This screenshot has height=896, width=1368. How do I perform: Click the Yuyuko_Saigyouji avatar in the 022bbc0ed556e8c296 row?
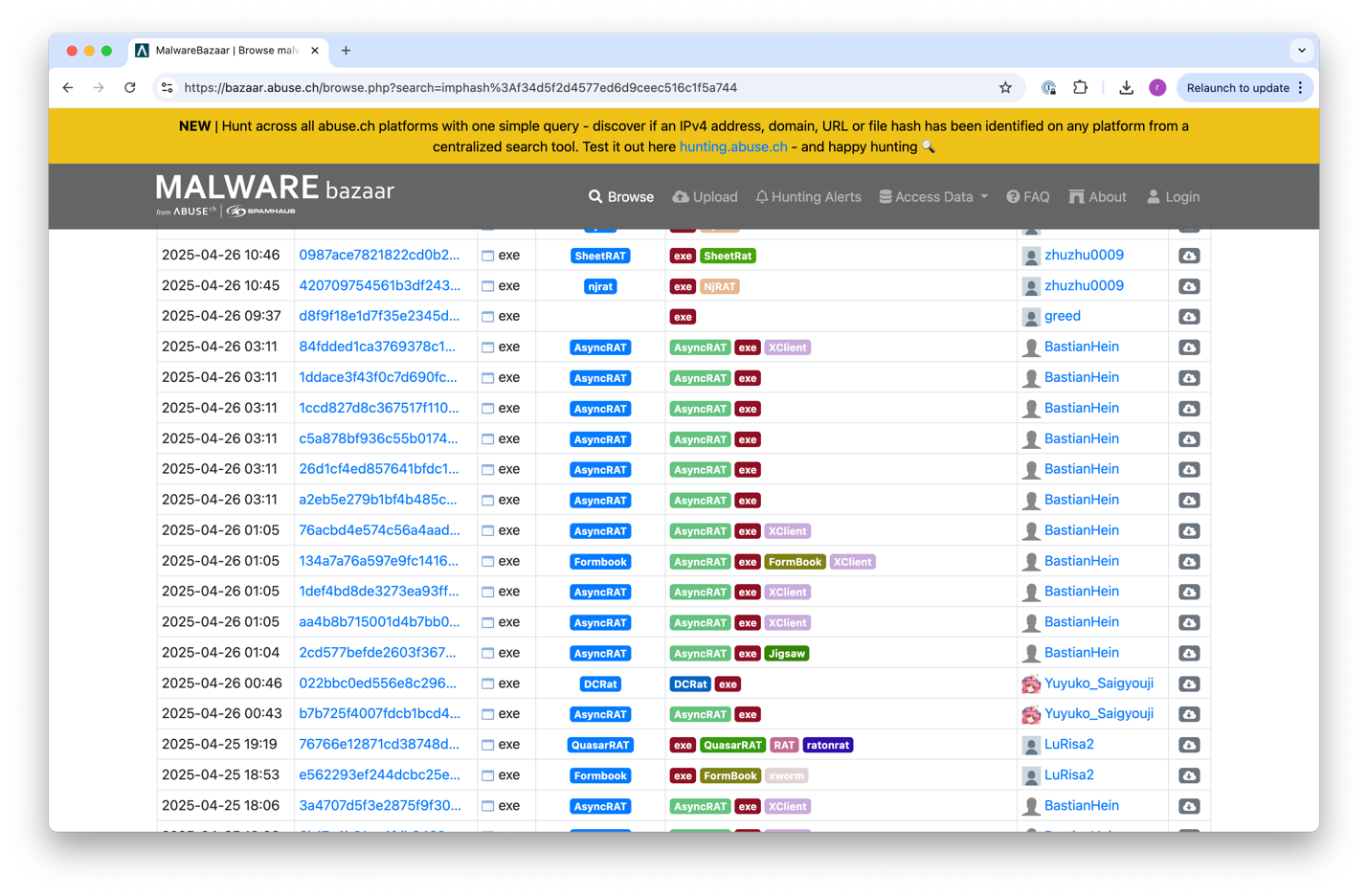[x=1031, y=683]
